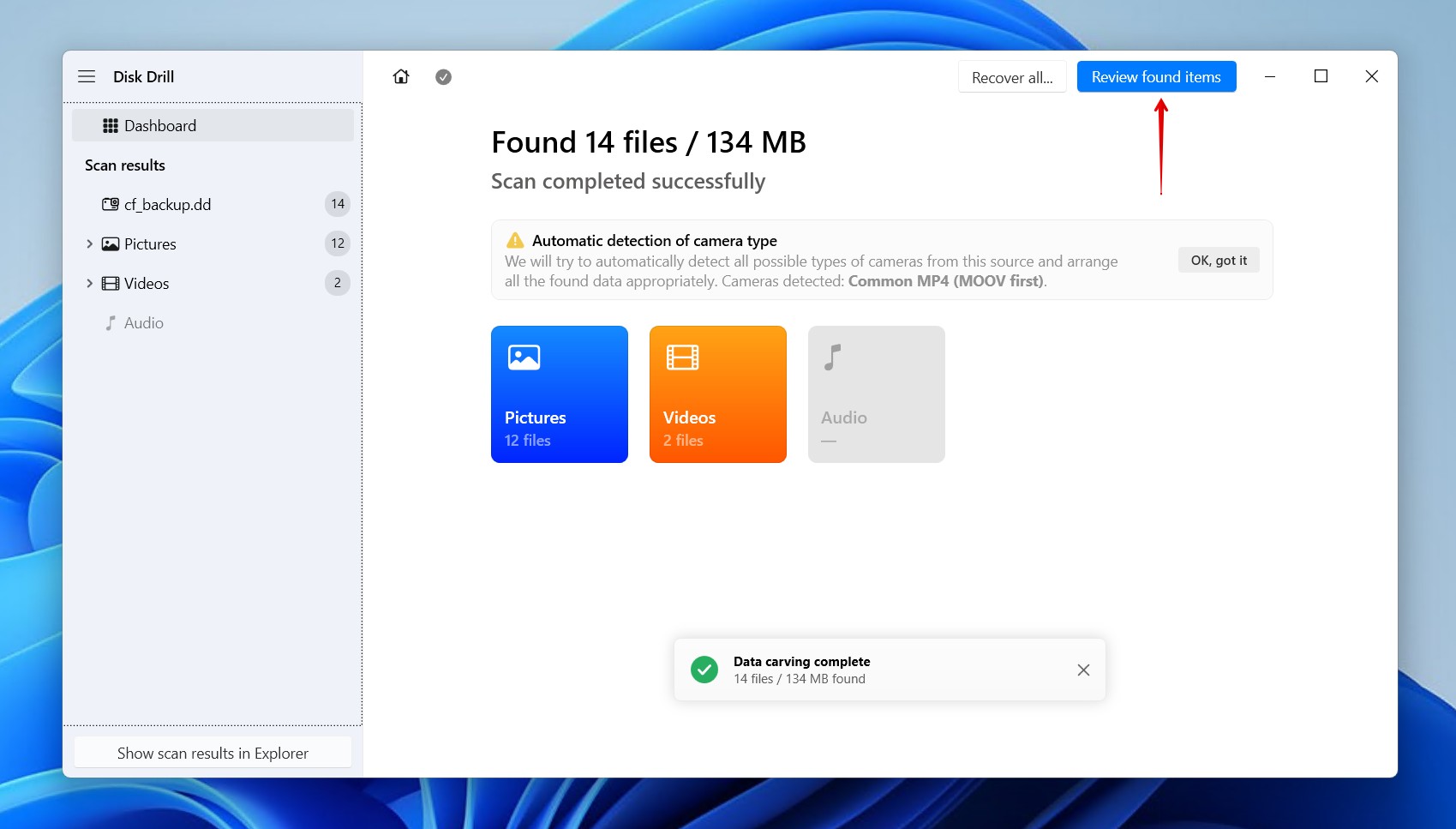The width and height of the screenshot is (1456, 829).
Task: Open the orange Videos 2 files tile
Action: 717,394
